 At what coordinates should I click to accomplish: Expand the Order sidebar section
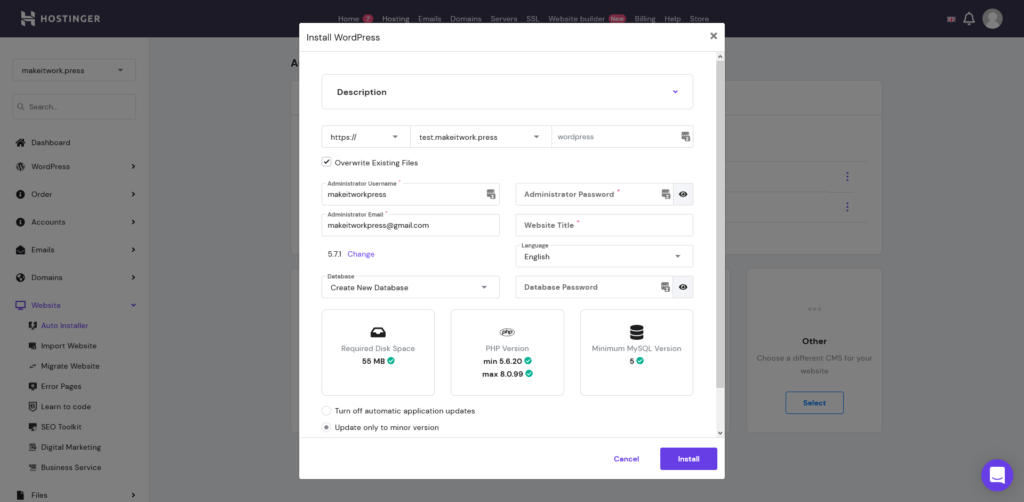click(133, 194)
